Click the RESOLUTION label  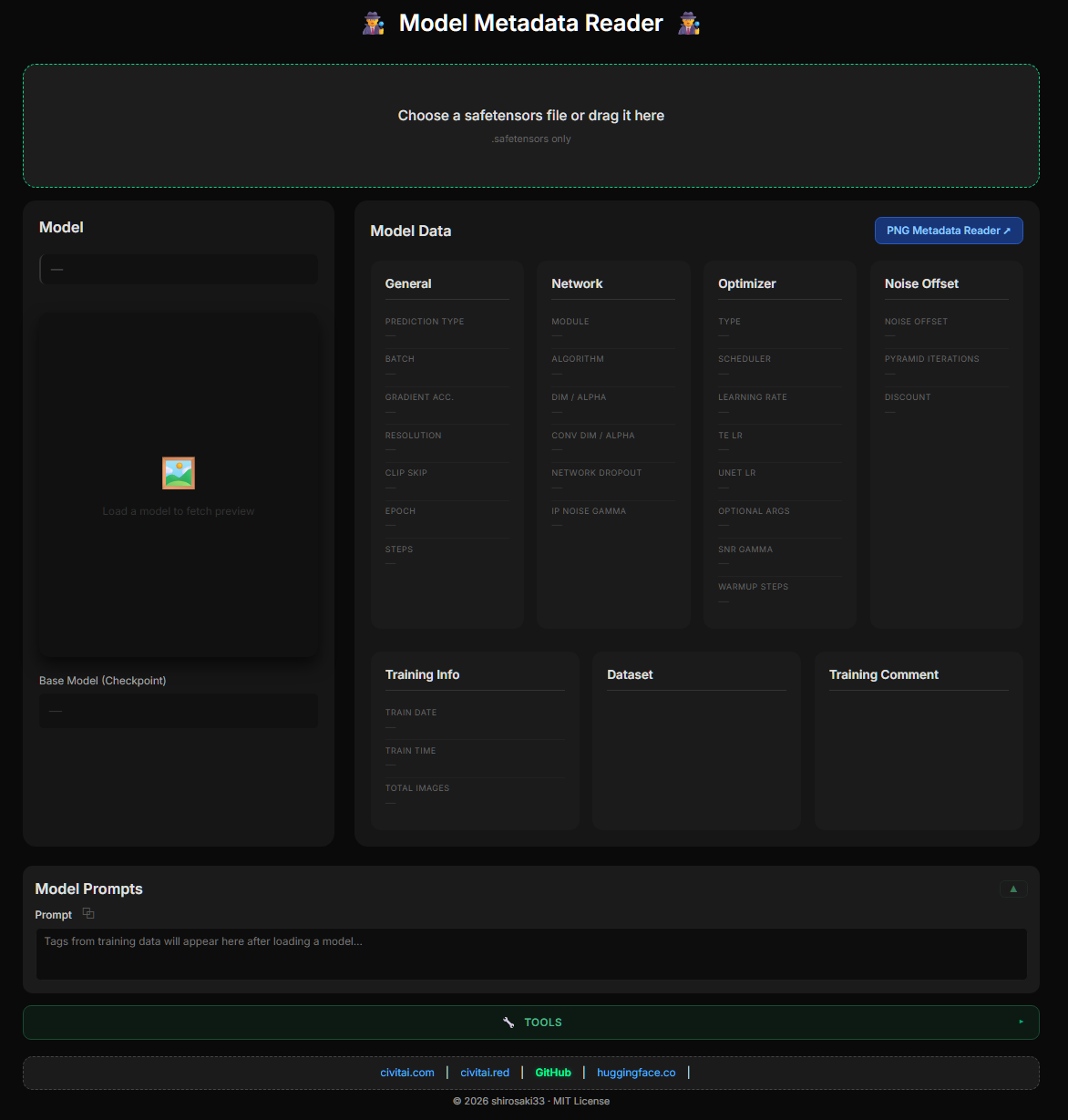413,436
